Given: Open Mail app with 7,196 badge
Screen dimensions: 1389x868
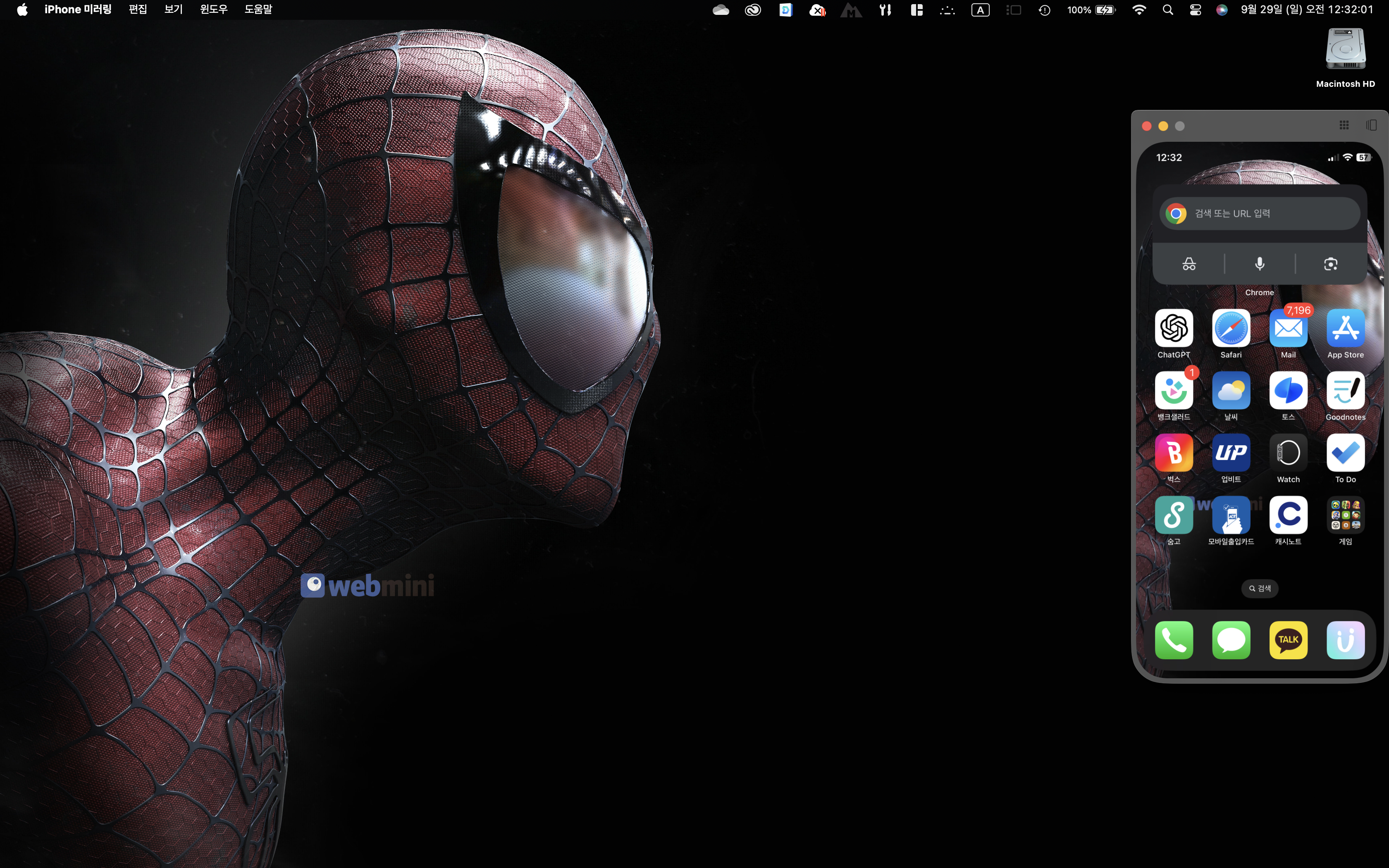Looking at the screenshot, I should 1288,328.
